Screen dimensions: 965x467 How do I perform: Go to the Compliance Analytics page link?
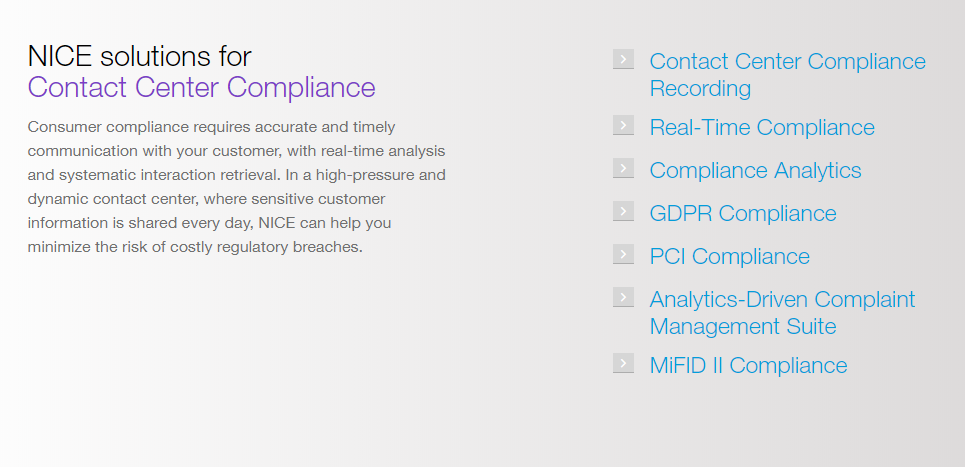(x=755, y=171)
